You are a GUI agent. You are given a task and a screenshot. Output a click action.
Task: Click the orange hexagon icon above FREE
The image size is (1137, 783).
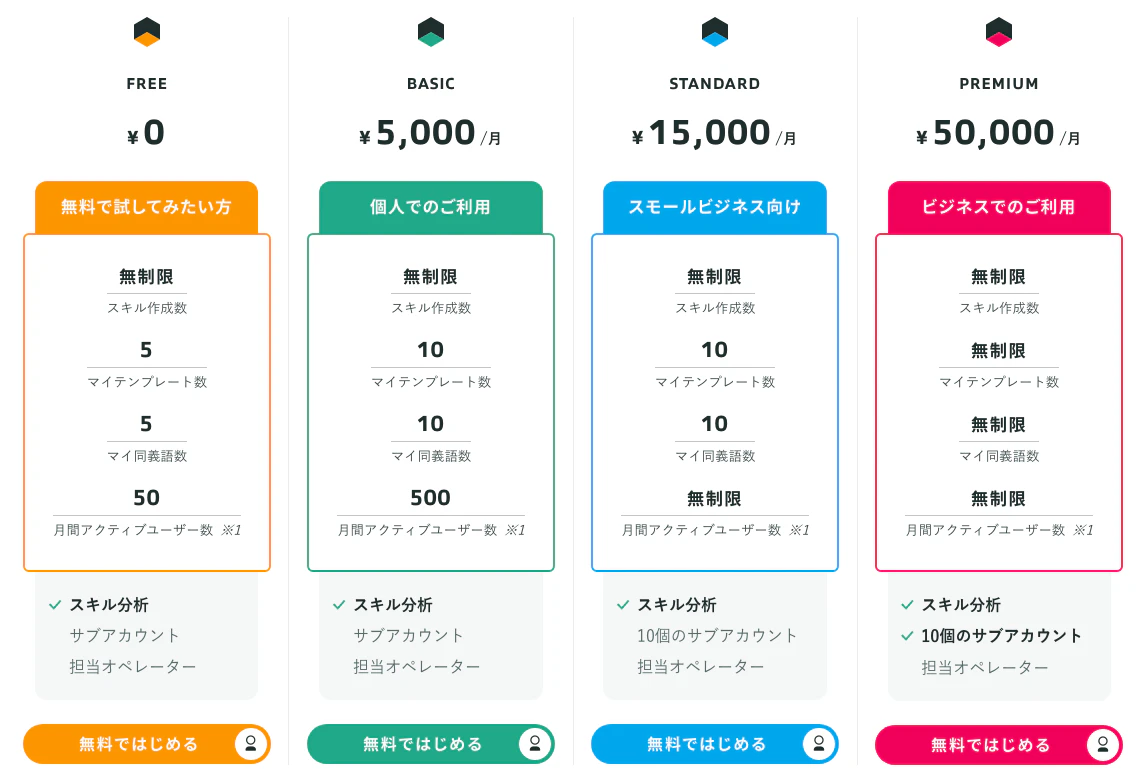(x=147, y=32)
